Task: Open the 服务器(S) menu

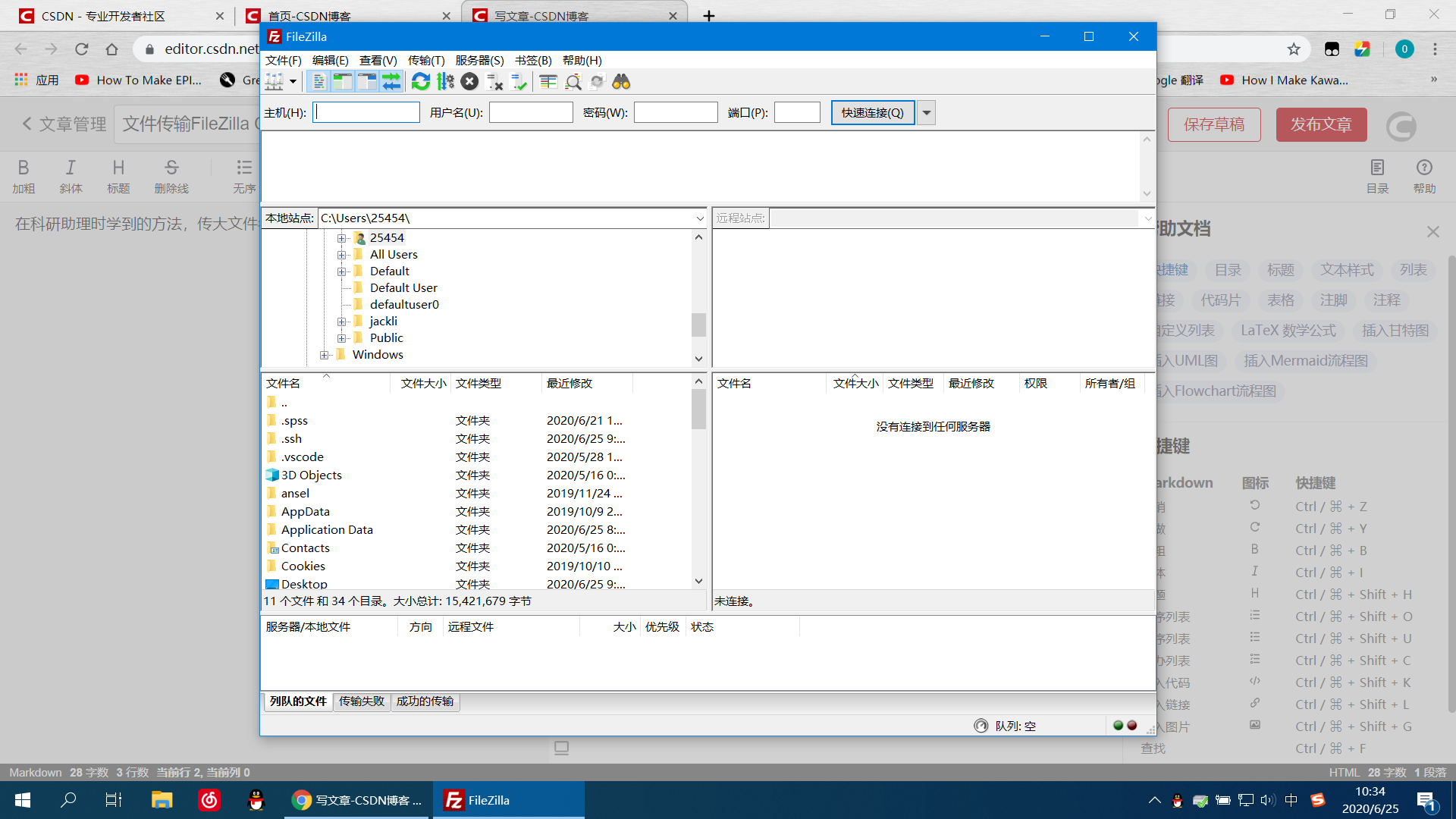Action: pos(479,60)
